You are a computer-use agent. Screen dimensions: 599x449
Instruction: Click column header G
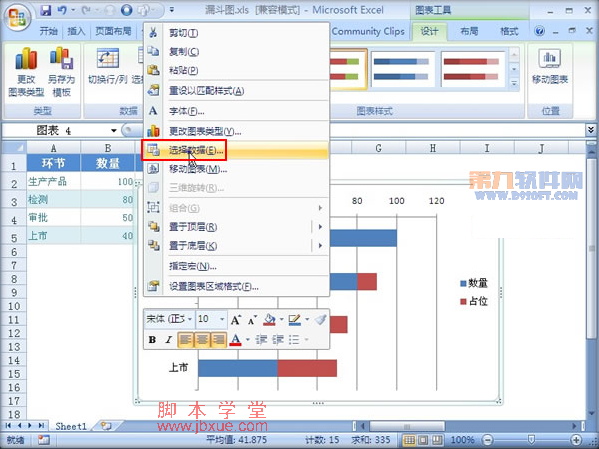coord(378,148)
